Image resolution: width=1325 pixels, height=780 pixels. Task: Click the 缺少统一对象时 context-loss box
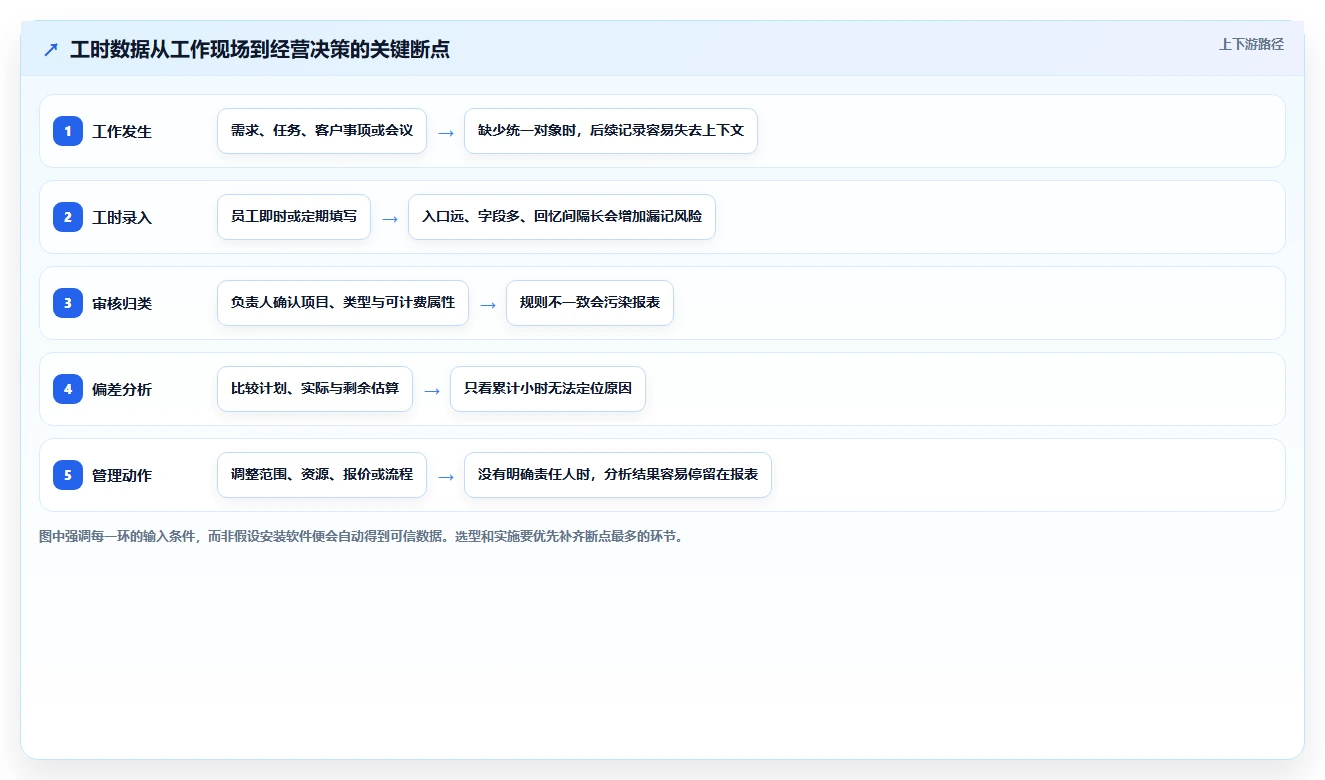[611, 131]
